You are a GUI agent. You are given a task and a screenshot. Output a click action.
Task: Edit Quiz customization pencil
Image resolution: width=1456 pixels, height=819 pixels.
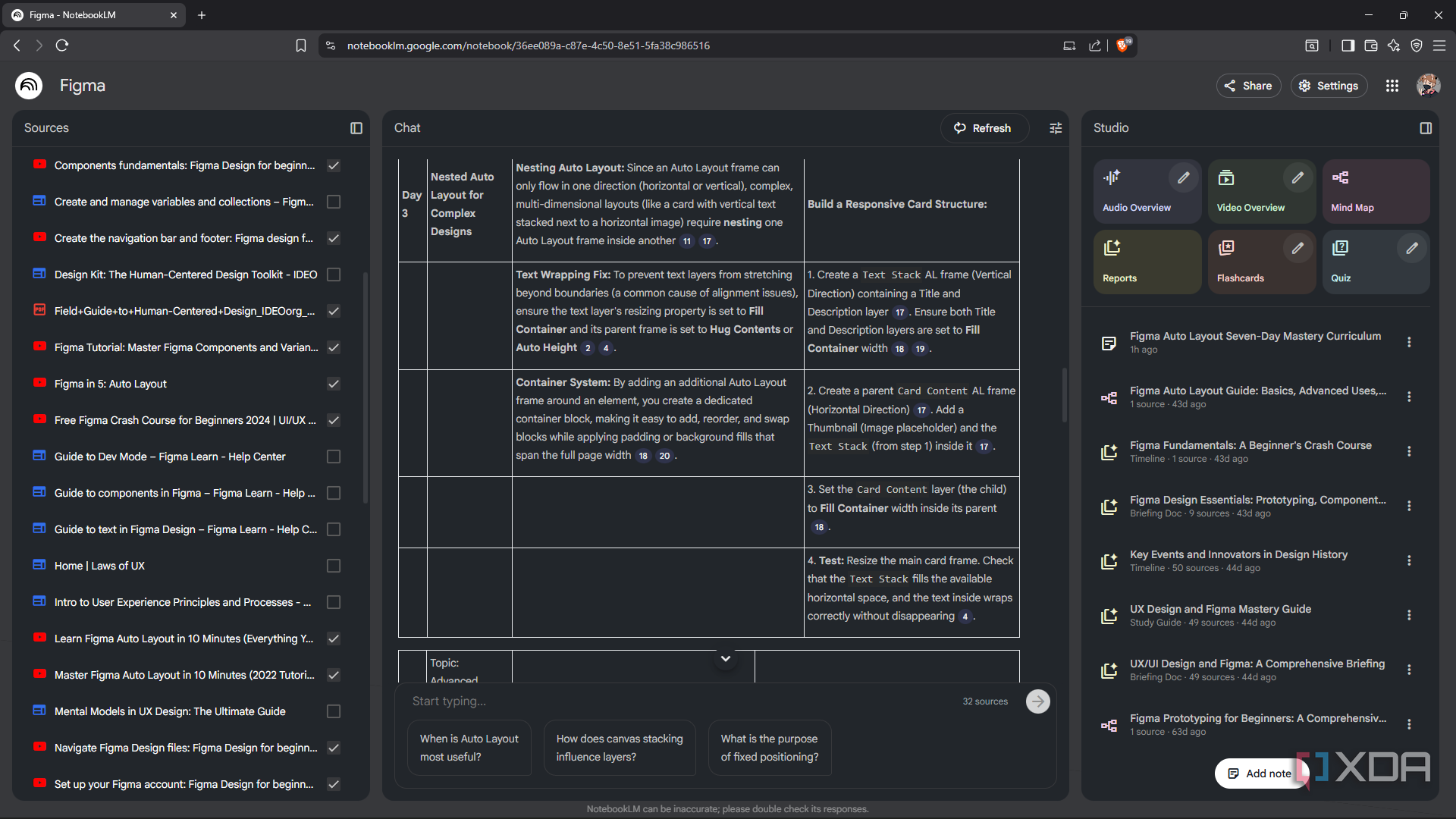(x=1412, y=249)
